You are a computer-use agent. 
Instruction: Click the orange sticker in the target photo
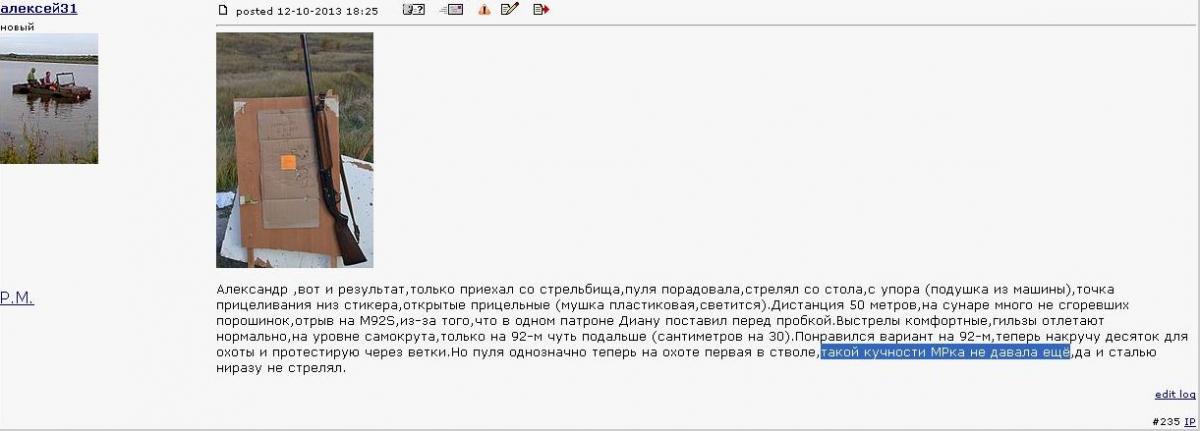(x=288, y=162)
